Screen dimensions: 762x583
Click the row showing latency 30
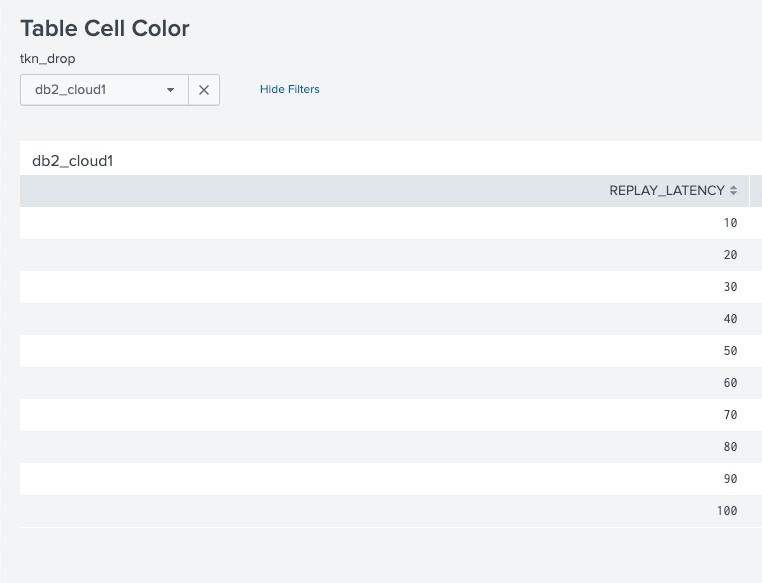729,287
